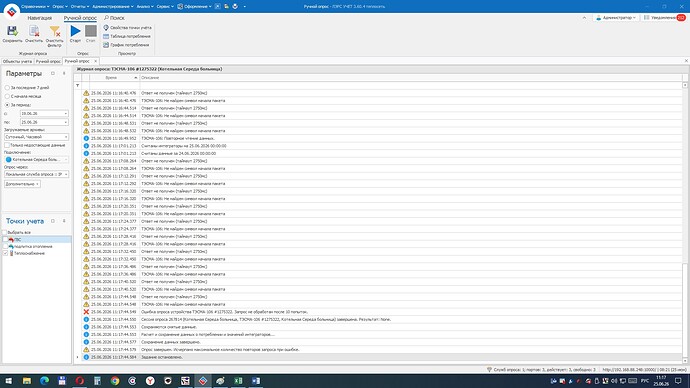
Task: Click the info icon of Задание остановлено row
Action: tap(86, 357)
